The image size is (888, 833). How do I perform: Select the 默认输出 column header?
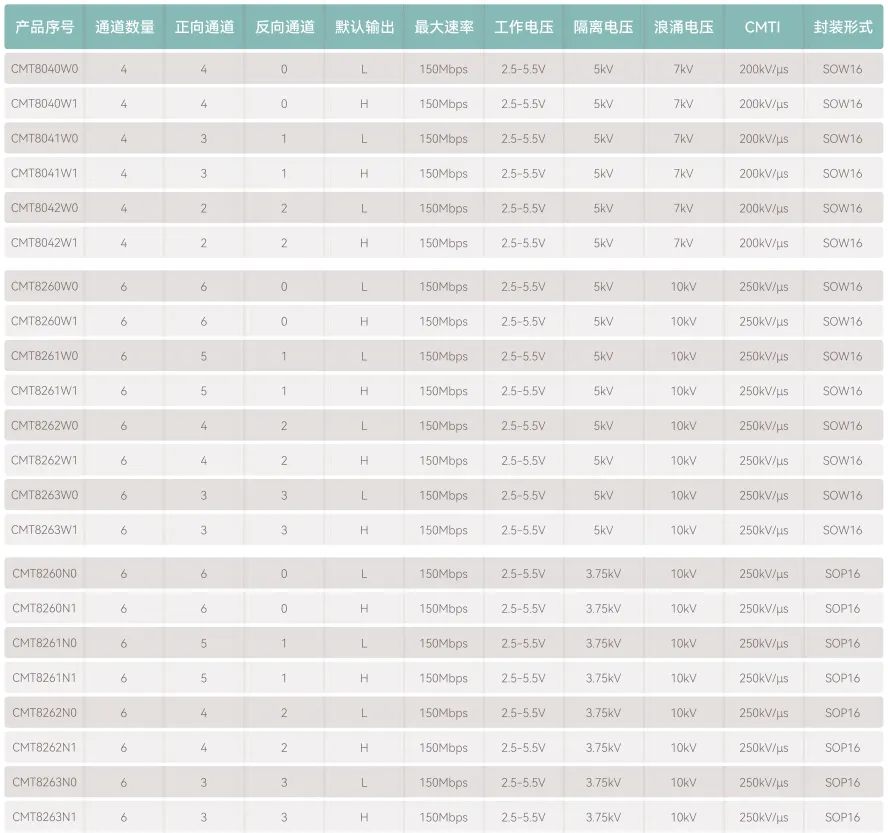364,27
